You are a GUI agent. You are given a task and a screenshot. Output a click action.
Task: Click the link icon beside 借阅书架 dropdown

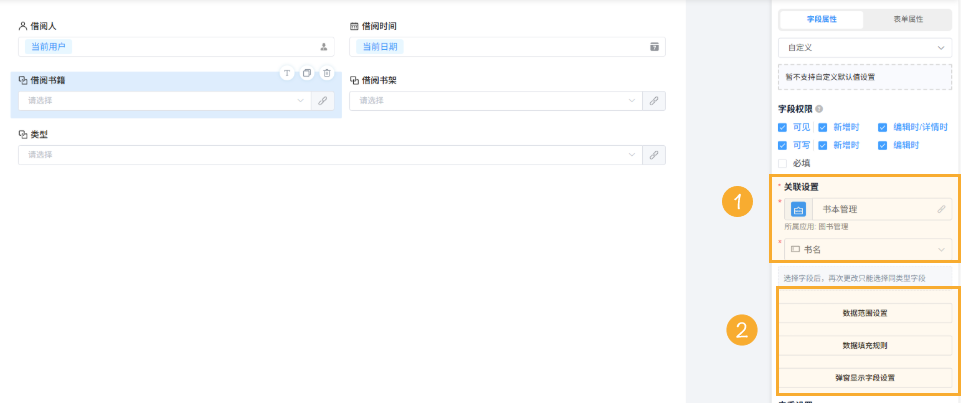pos(654,101)
